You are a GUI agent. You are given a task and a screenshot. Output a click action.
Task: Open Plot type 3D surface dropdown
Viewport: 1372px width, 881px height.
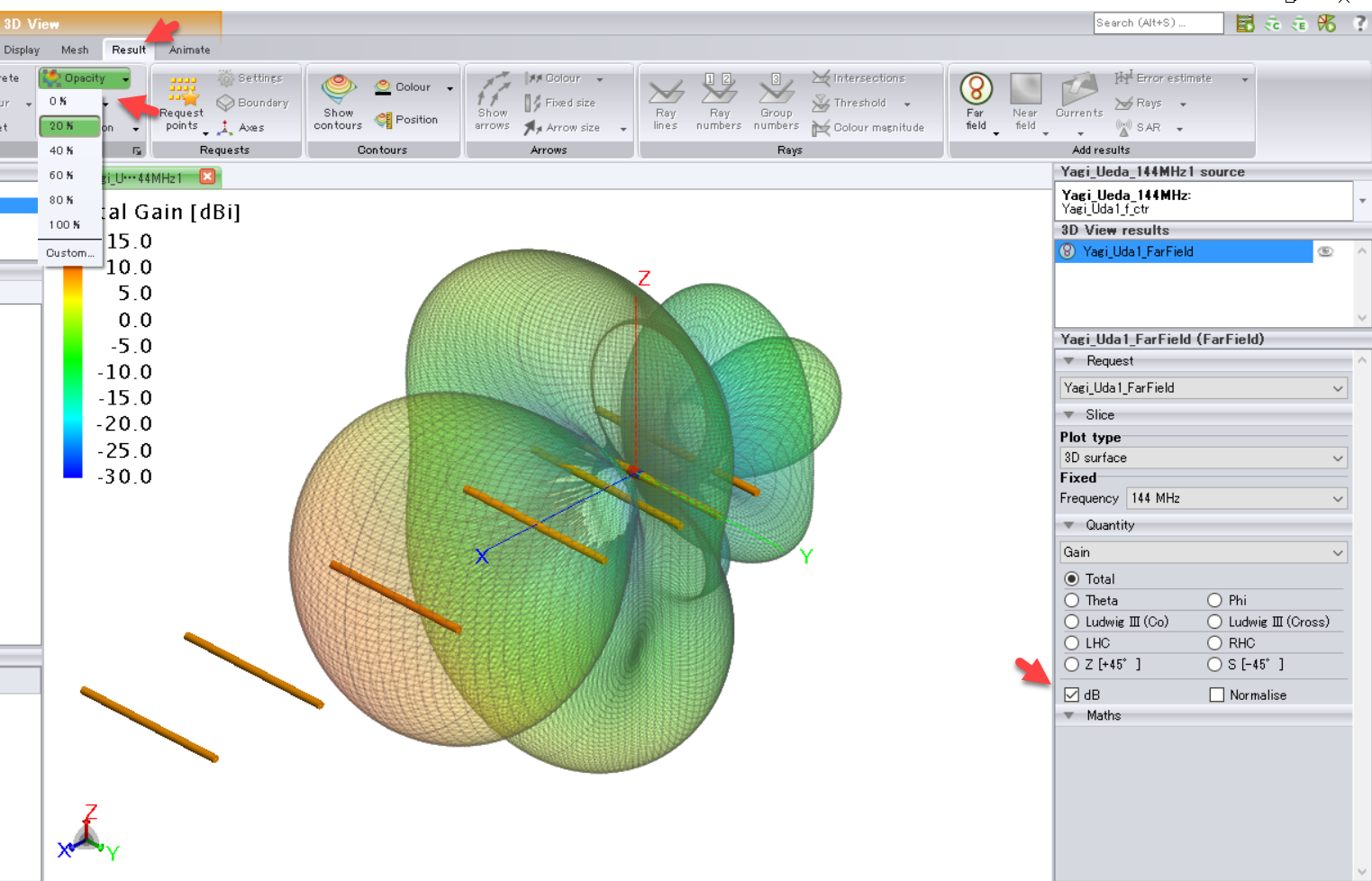coord(1204,458)
